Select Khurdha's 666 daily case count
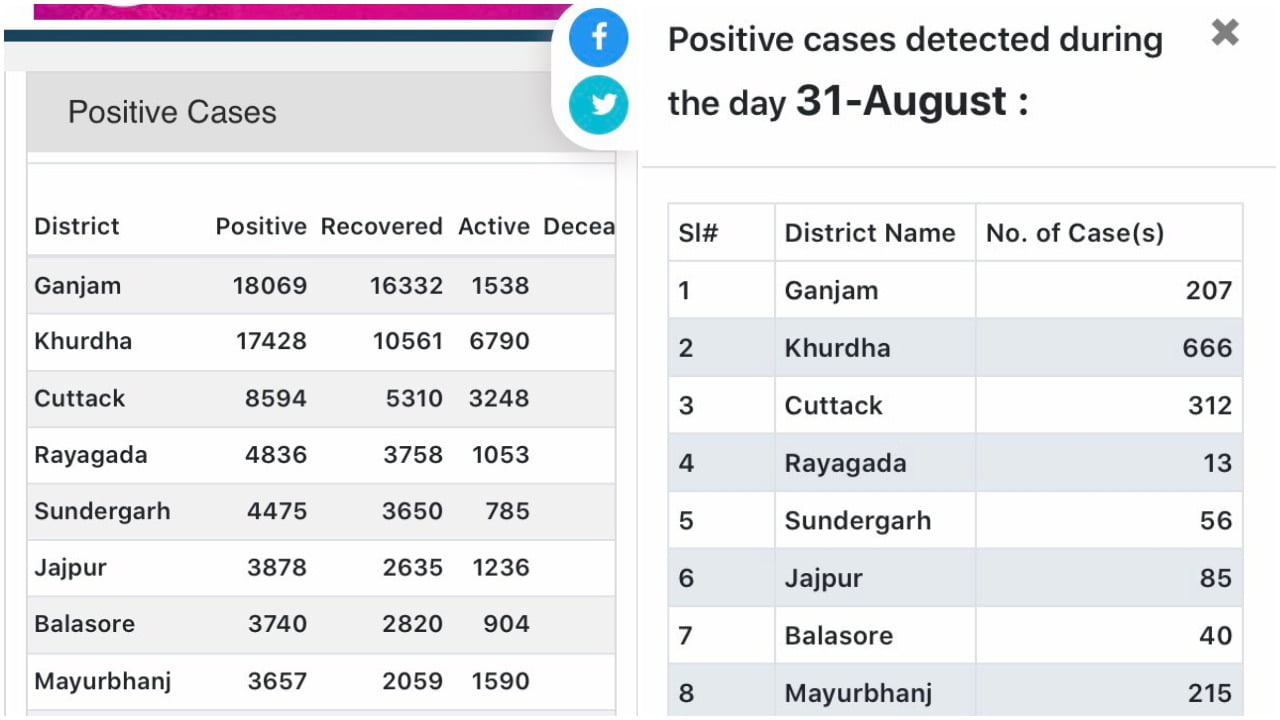1280x720 pixels. click(1207, 348)
